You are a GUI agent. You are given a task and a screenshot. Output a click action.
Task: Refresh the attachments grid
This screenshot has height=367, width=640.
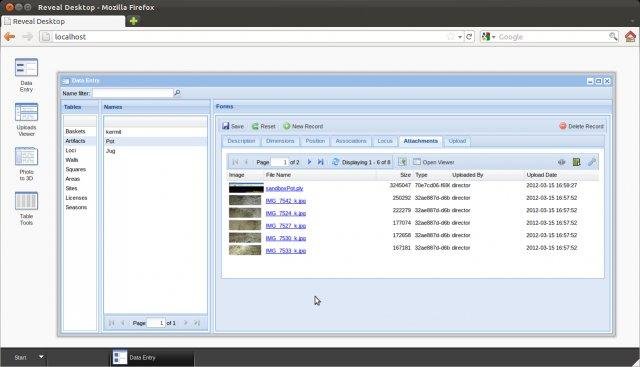click(x=336, y=162)
